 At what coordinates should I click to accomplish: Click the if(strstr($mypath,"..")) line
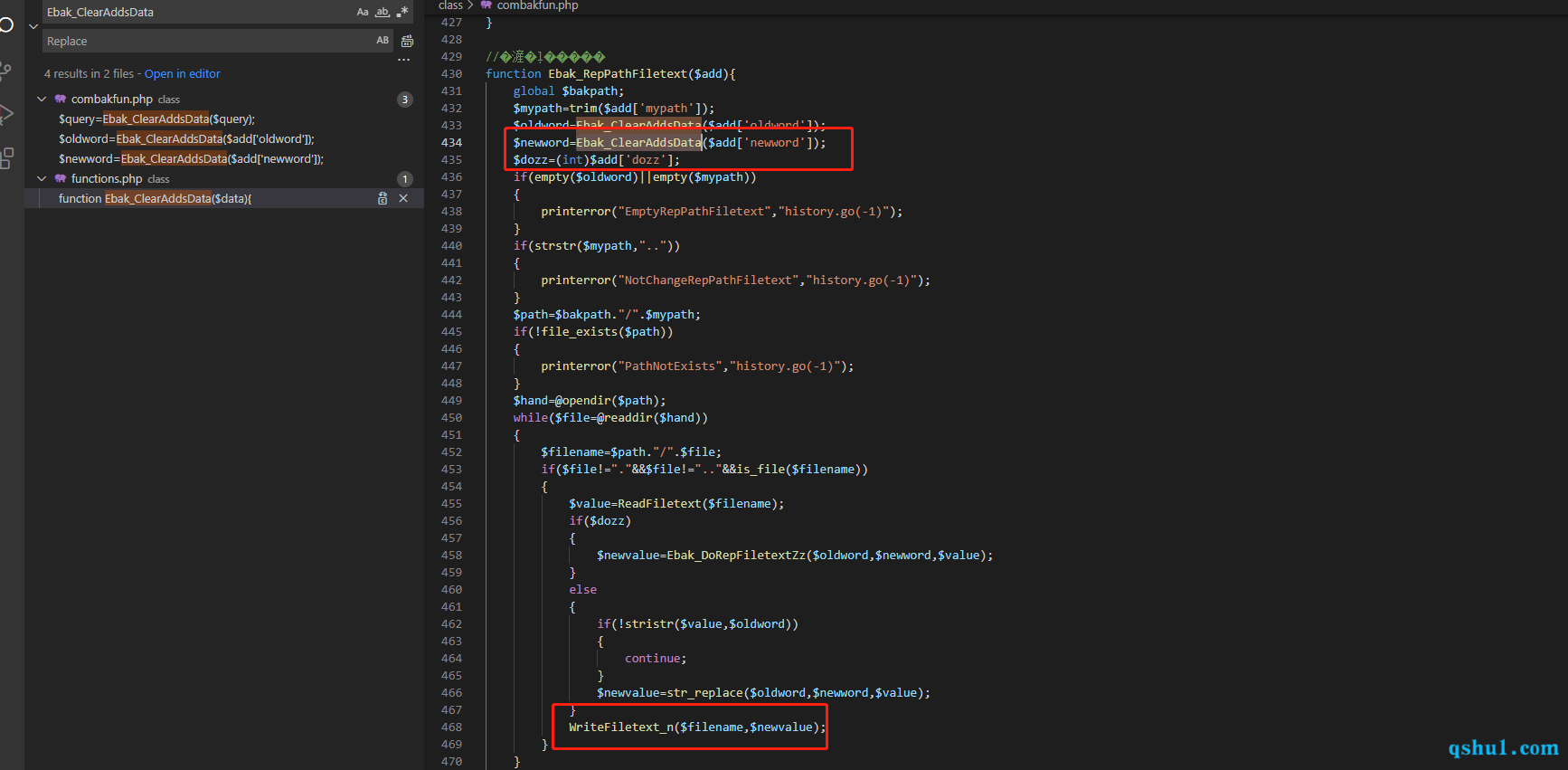pos(597,246)
